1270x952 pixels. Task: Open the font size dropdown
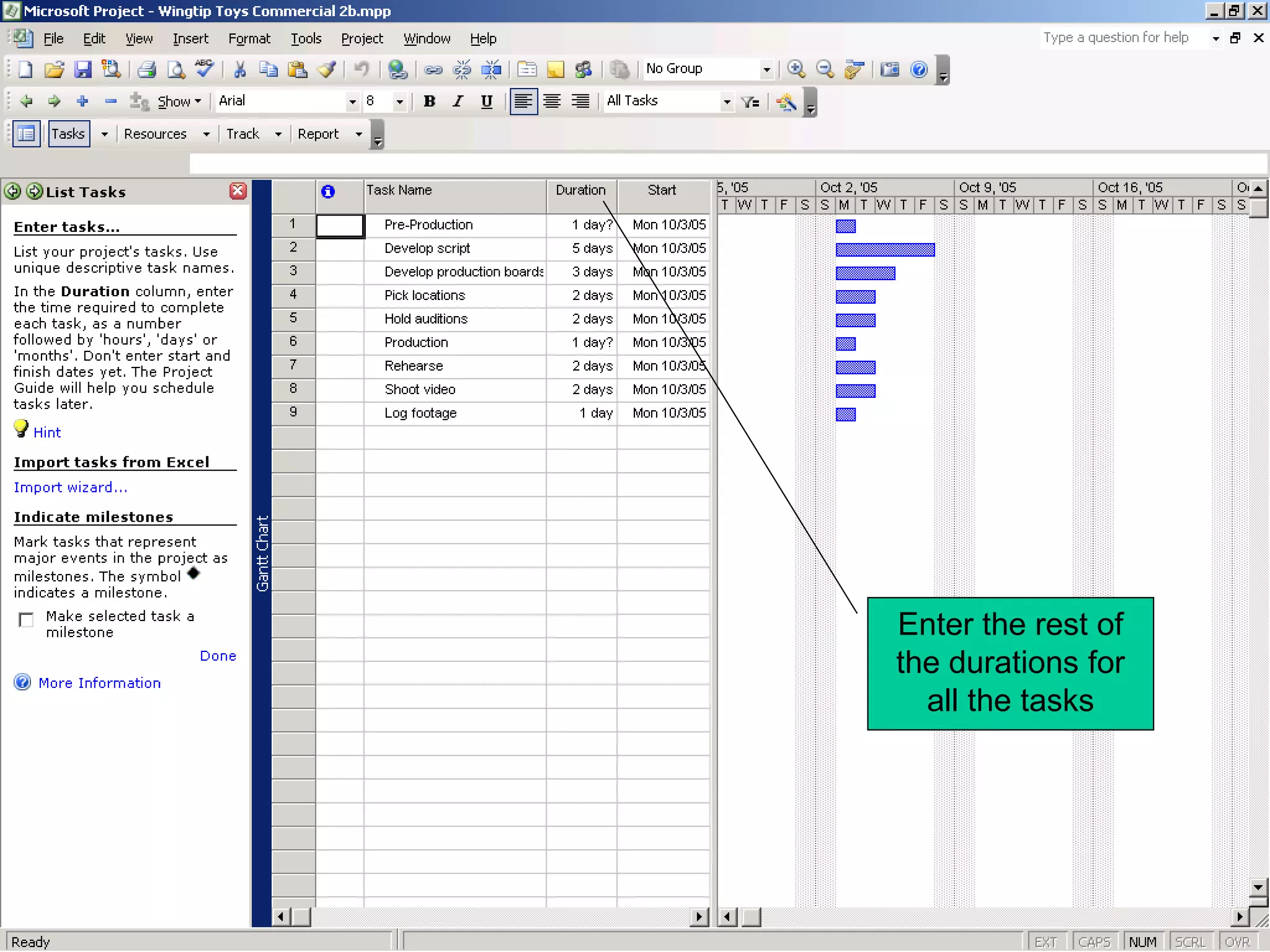(399, 102)
